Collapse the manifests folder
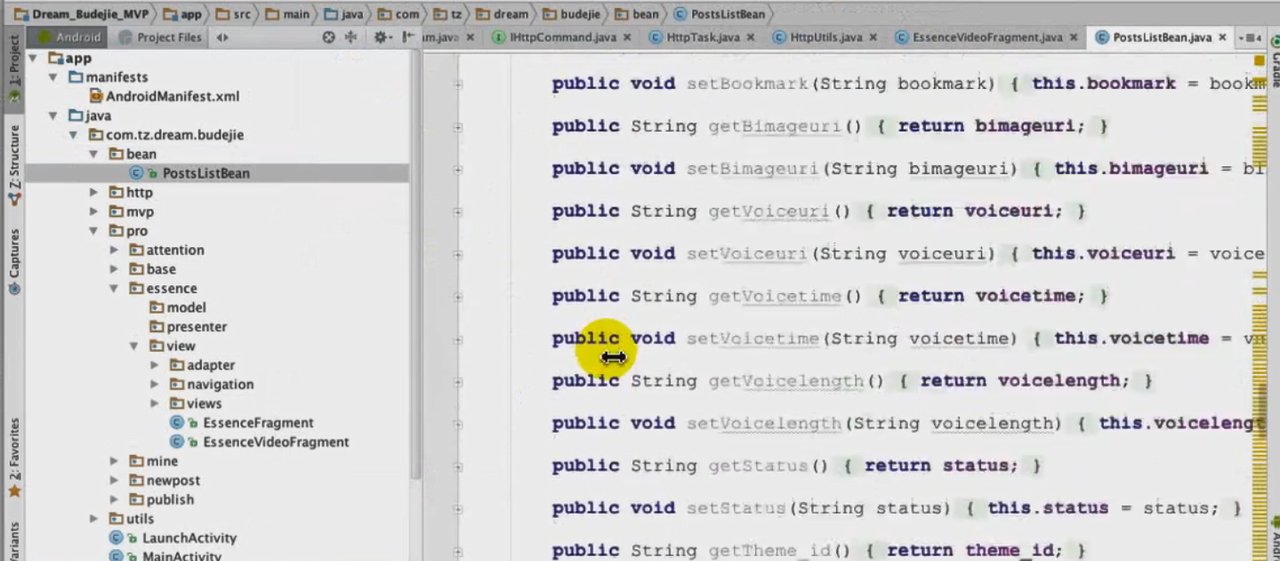Screen dimensions: 1280x561 coord(54,77)
